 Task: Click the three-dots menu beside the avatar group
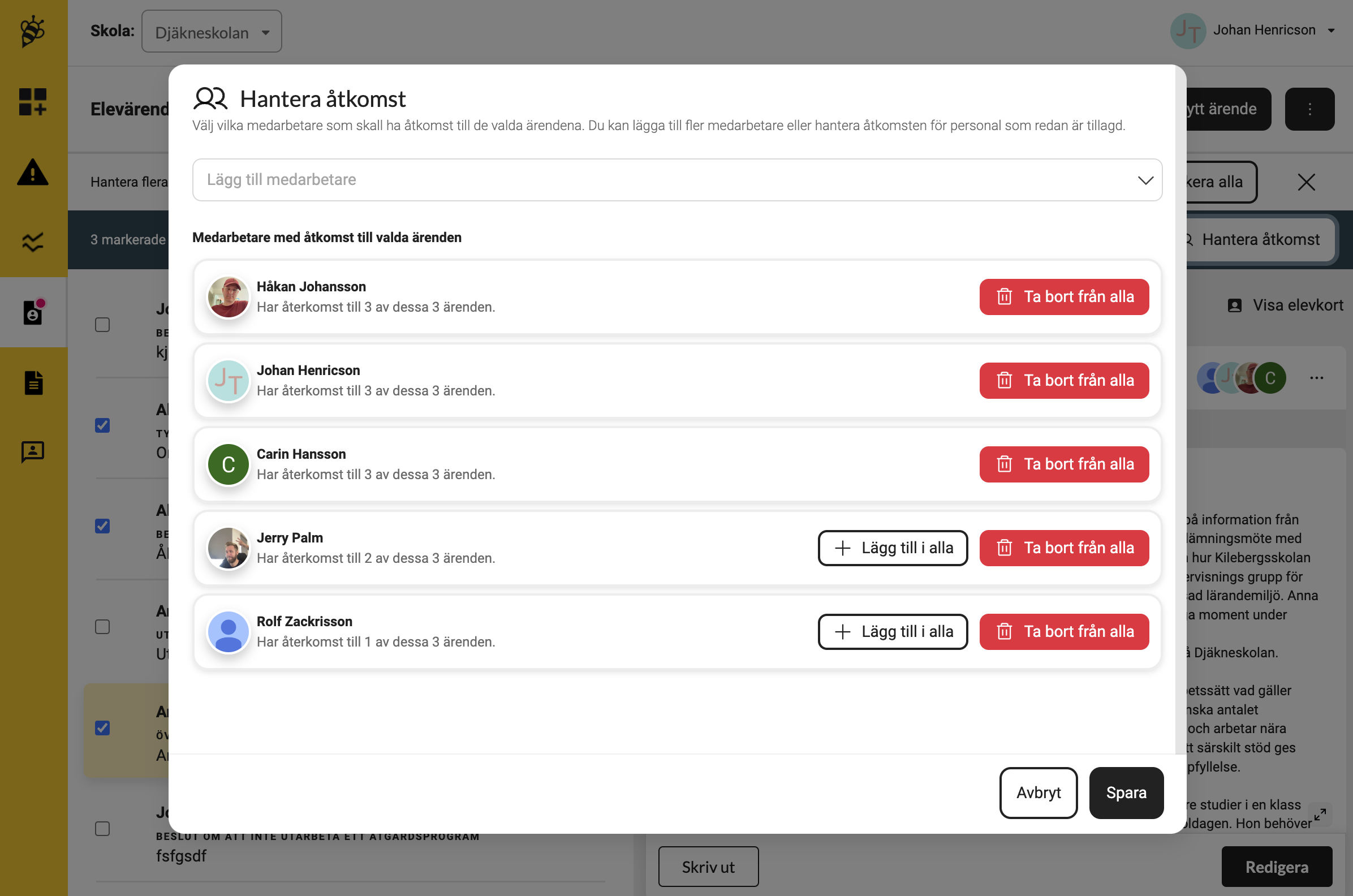pos(1316,378)
